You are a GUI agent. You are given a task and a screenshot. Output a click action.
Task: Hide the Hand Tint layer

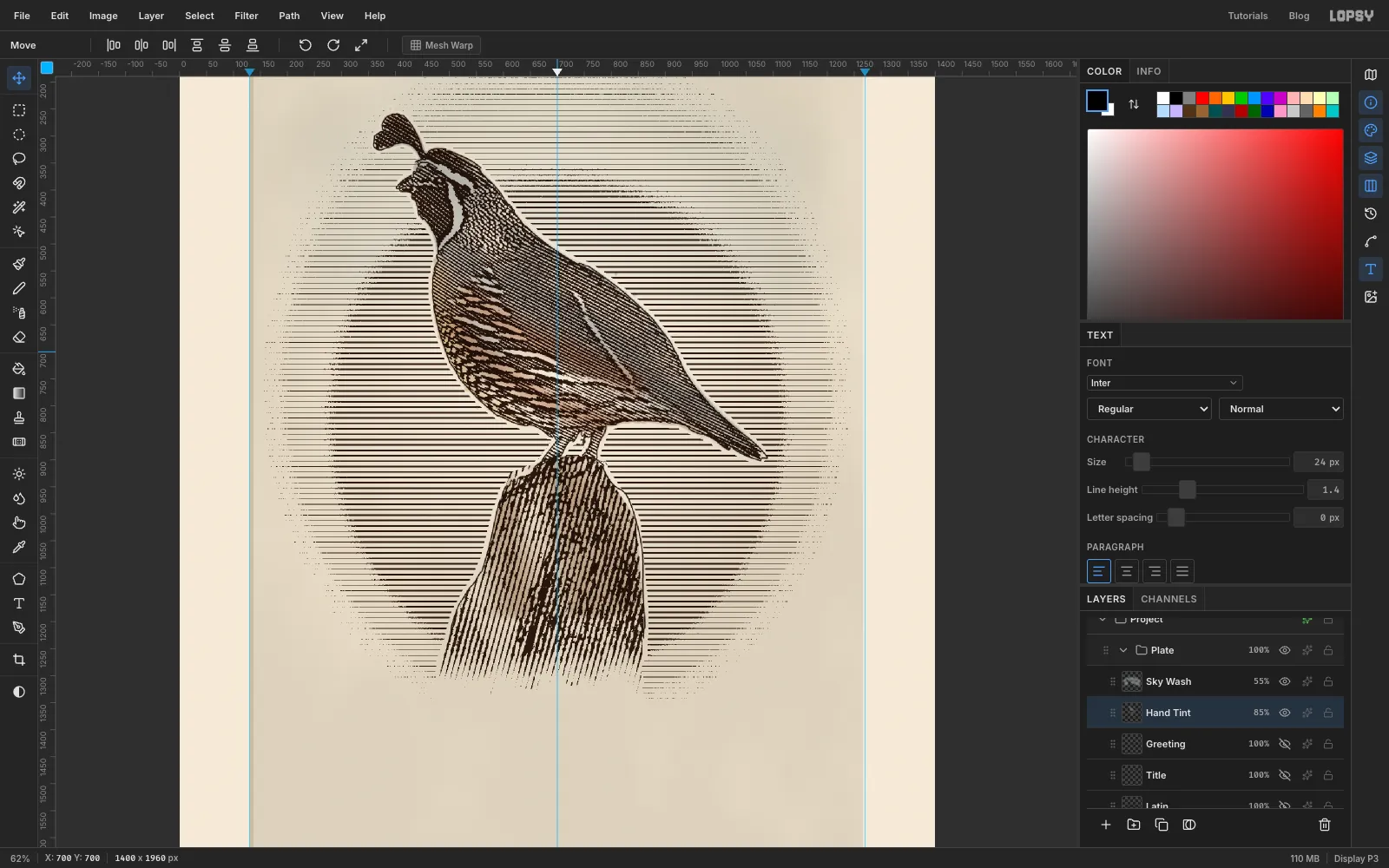(x=1285, y=713)
